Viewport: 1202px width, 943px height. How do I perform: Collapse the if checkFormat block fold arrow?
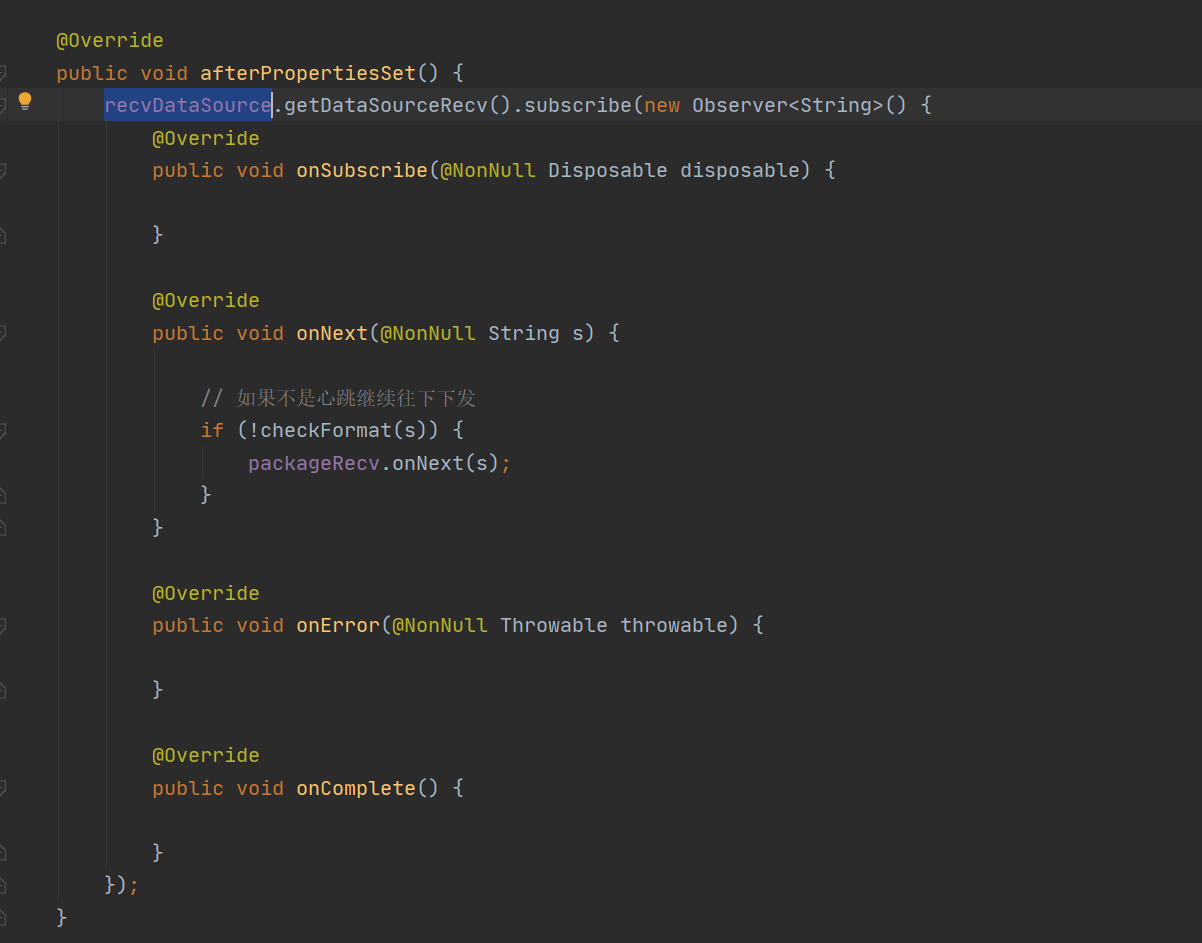pos(5,430)
